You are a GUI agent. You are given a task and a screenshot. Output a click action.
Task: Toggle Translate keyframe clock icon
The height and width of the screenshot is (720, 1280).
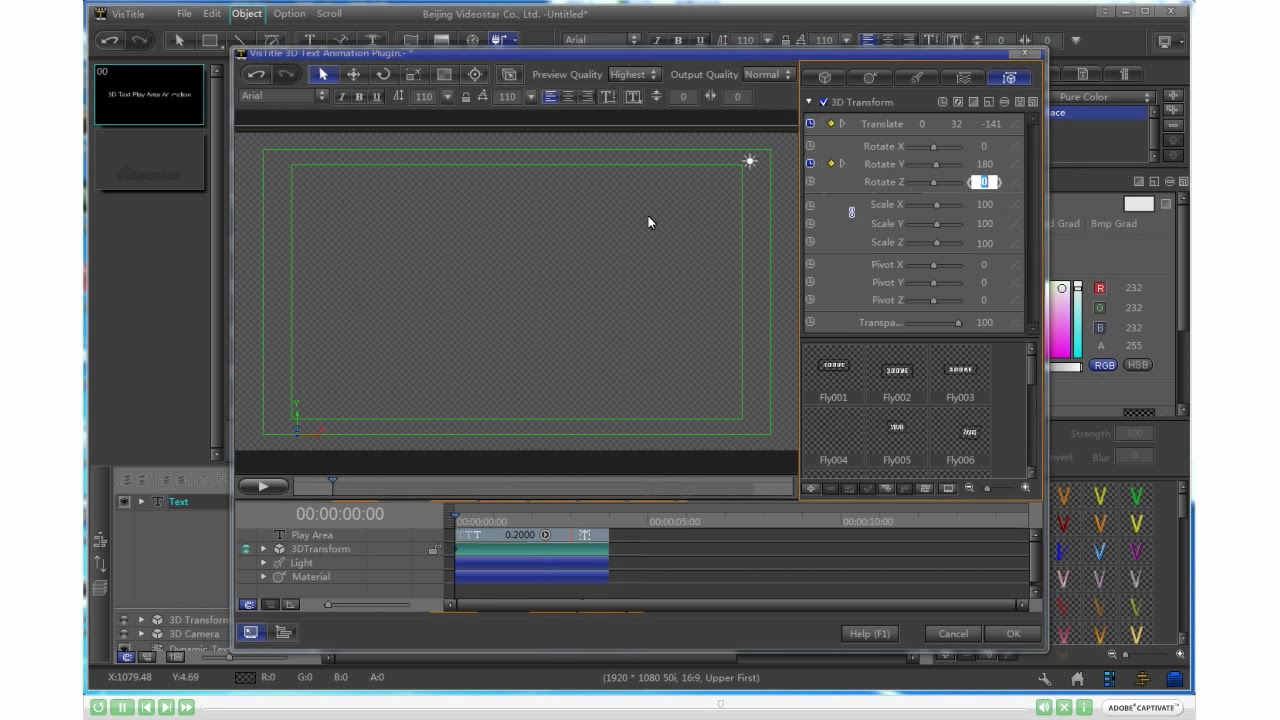pyautogui.click(x=810, y=124)
